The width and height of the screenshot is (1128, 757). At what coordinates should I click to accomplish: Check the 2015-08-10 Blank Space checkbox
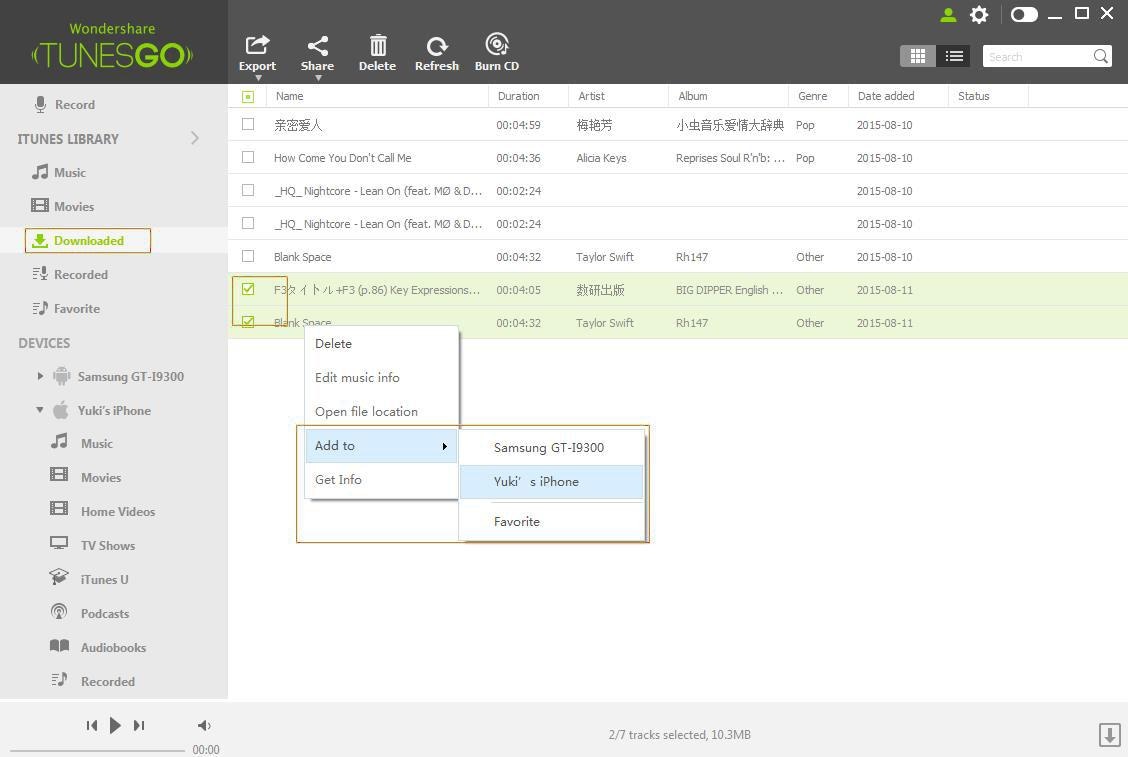tap(248, 257)
